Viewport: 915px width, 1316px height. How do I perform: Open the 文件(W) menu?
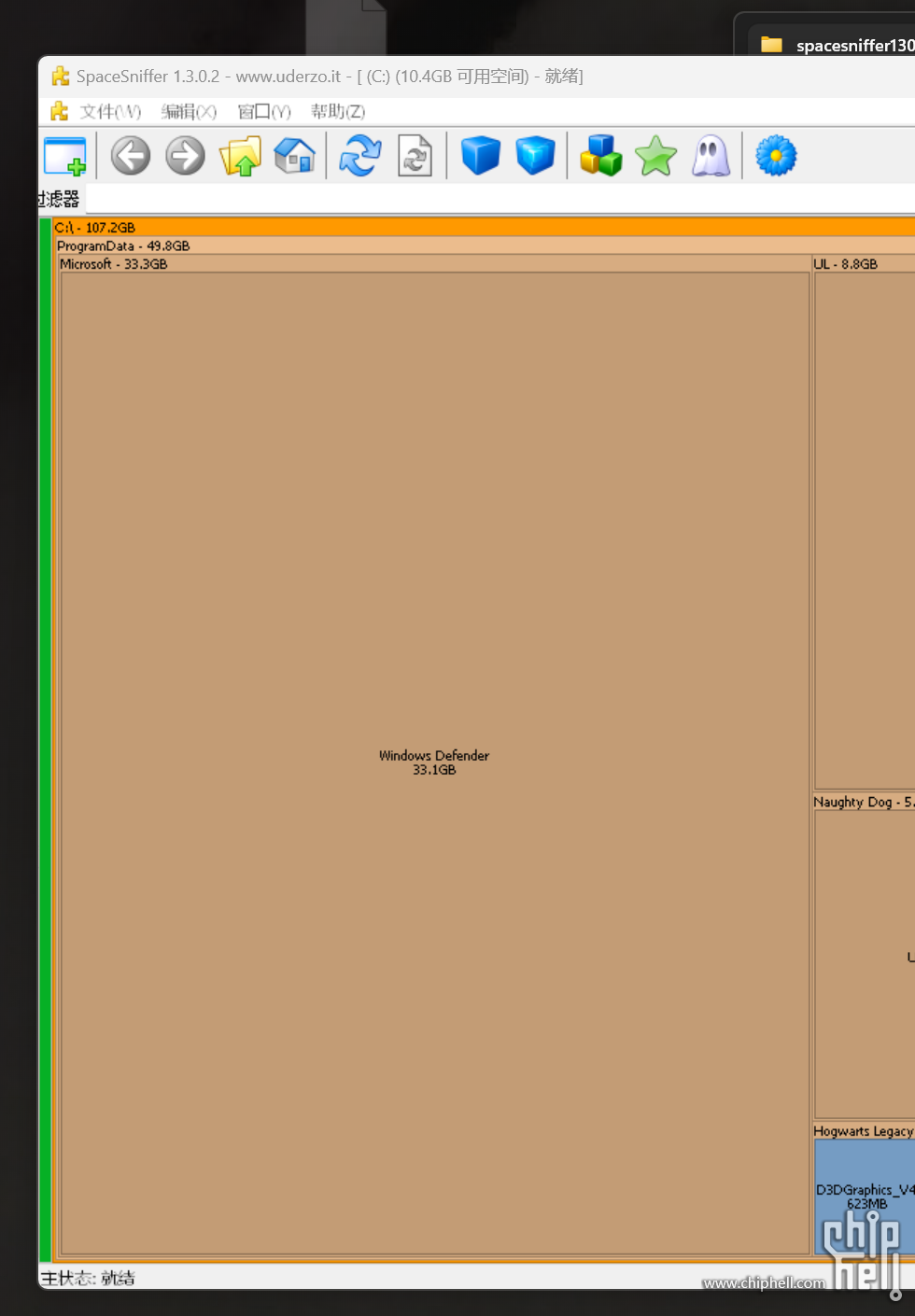110,112
